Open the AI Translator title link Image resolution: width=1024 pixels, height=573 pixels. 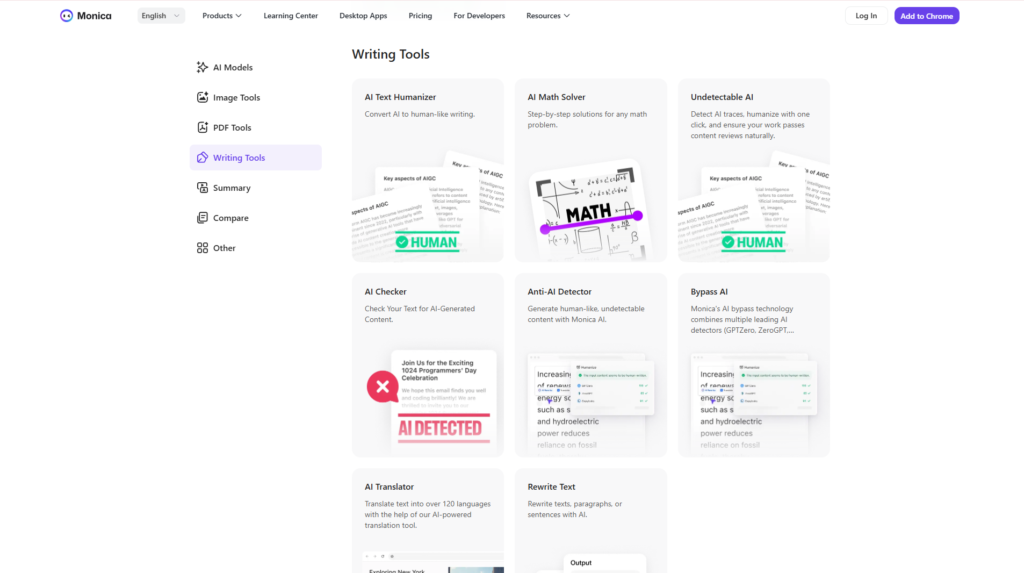point(389,487)
